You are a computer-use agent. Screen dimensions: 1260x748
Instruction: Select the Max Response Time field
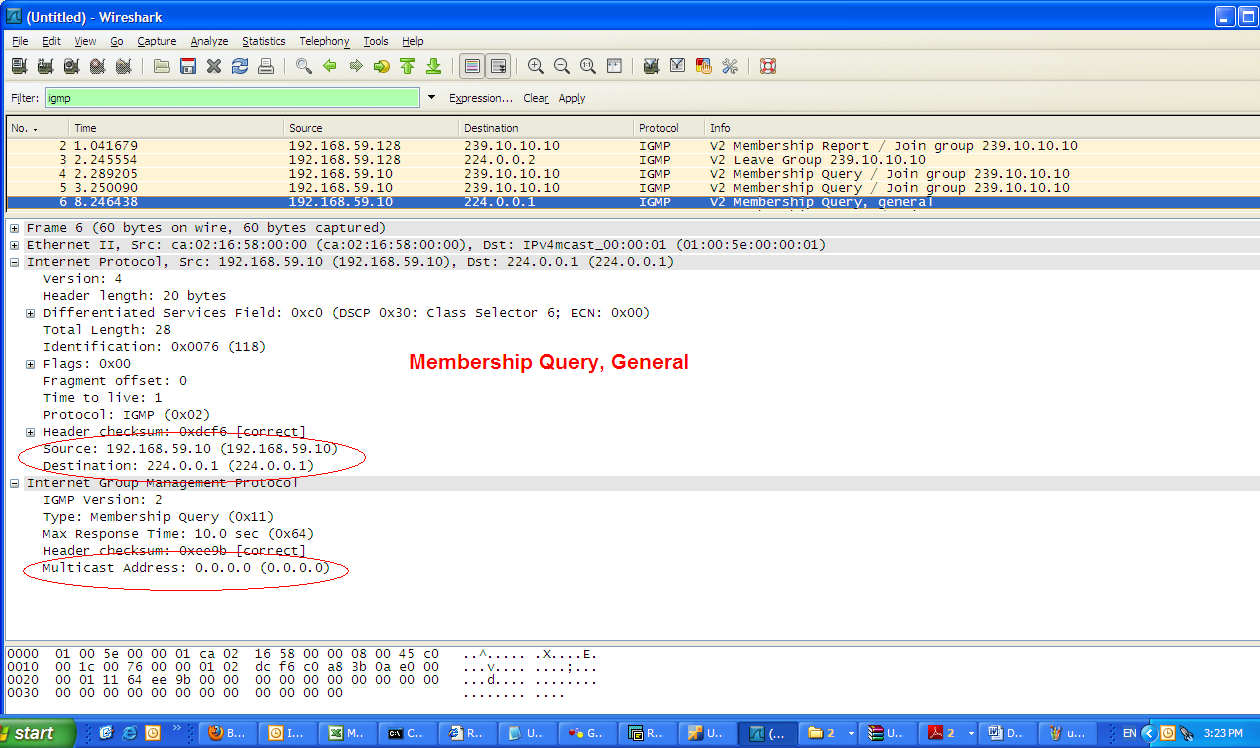pyautogui.click(x=178, y=534)
